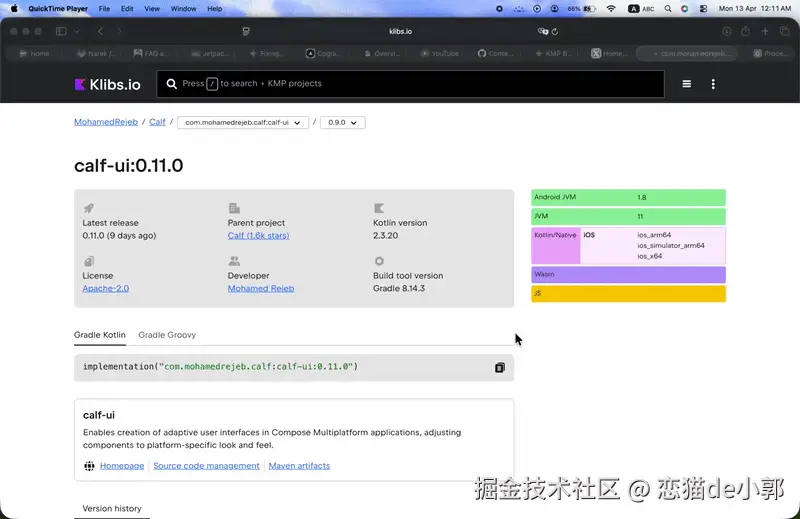
Task: Select the Version history tab
Action: coord(112,509)
